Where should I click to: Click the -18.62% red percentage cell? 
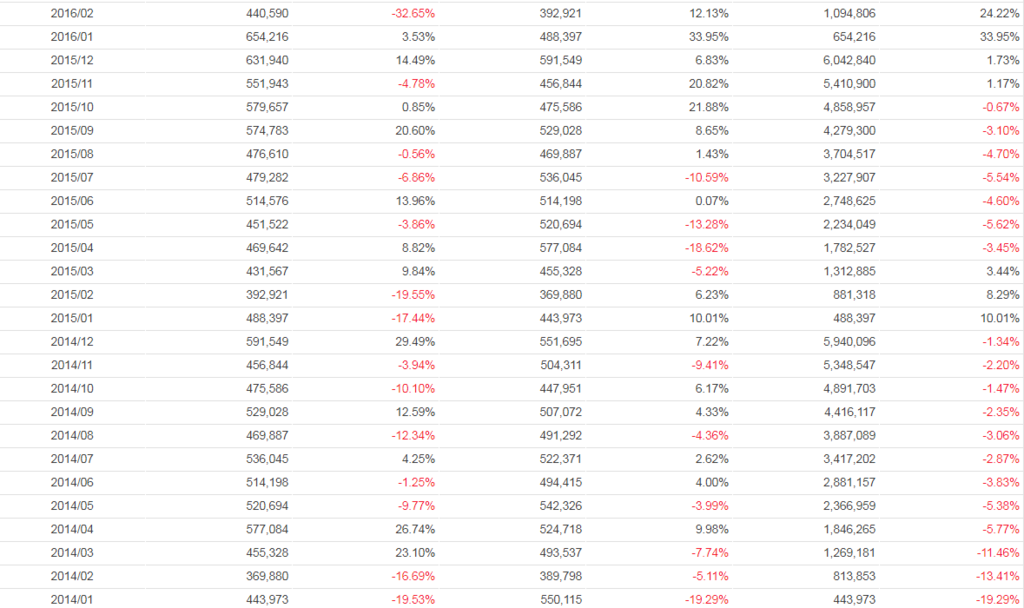(705, 247)
